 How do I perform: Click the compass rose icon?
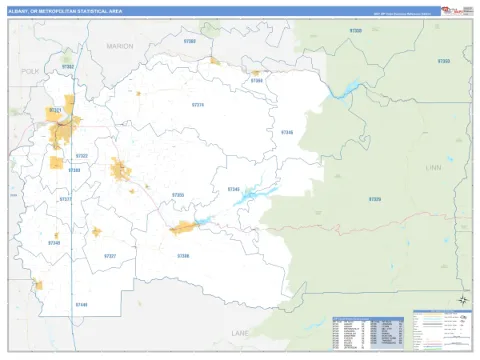463,300
